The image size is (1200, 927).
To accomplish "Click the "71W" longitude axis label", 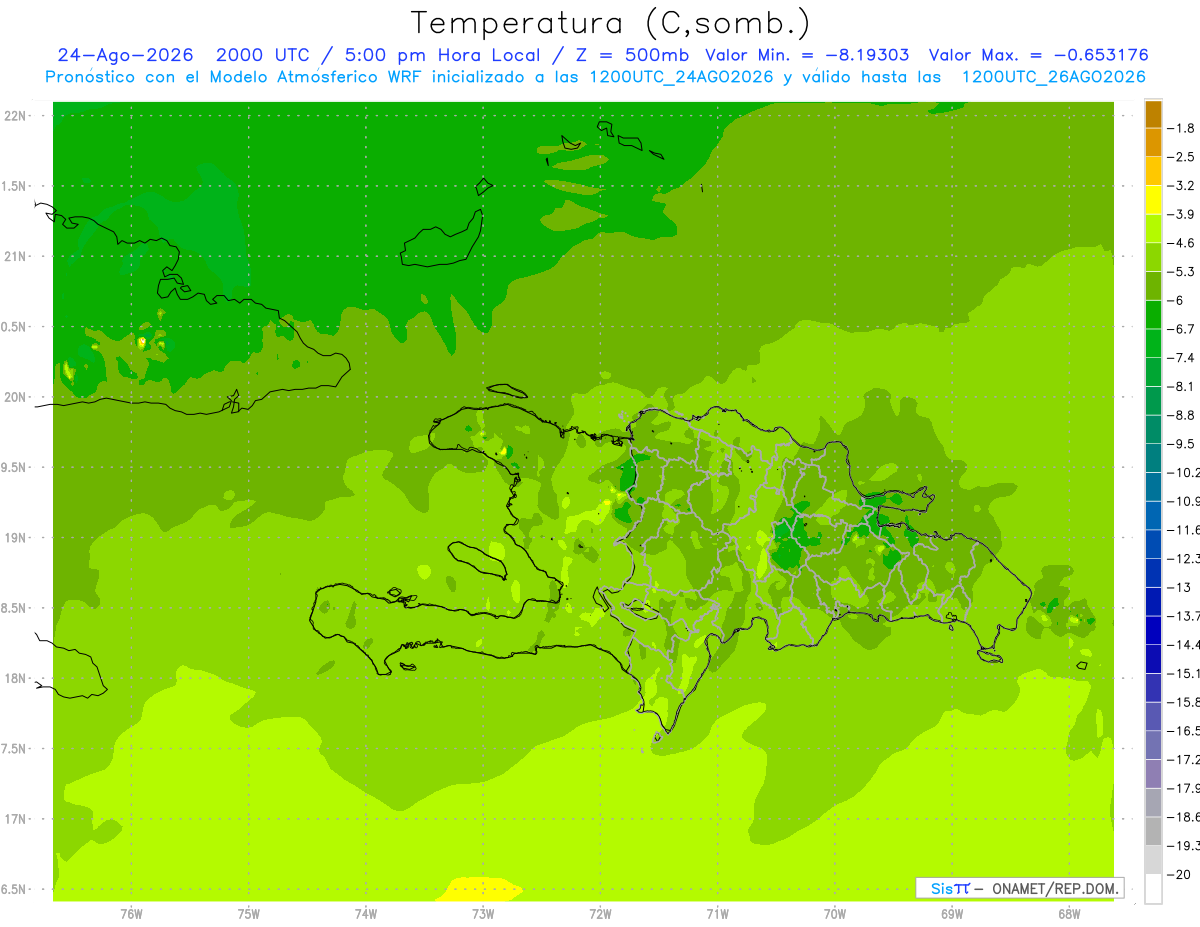I will 717,913.
